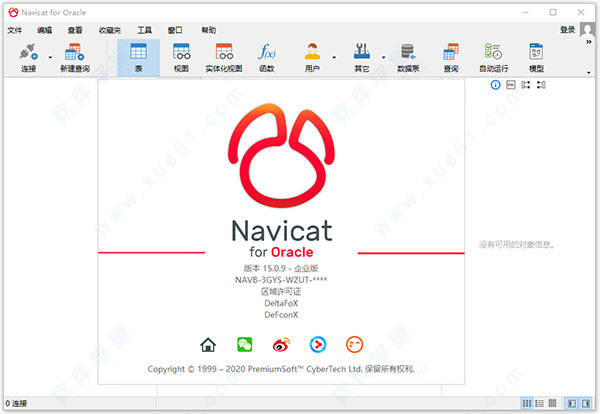Open the Edit (编辑) menu

point(44,30)
